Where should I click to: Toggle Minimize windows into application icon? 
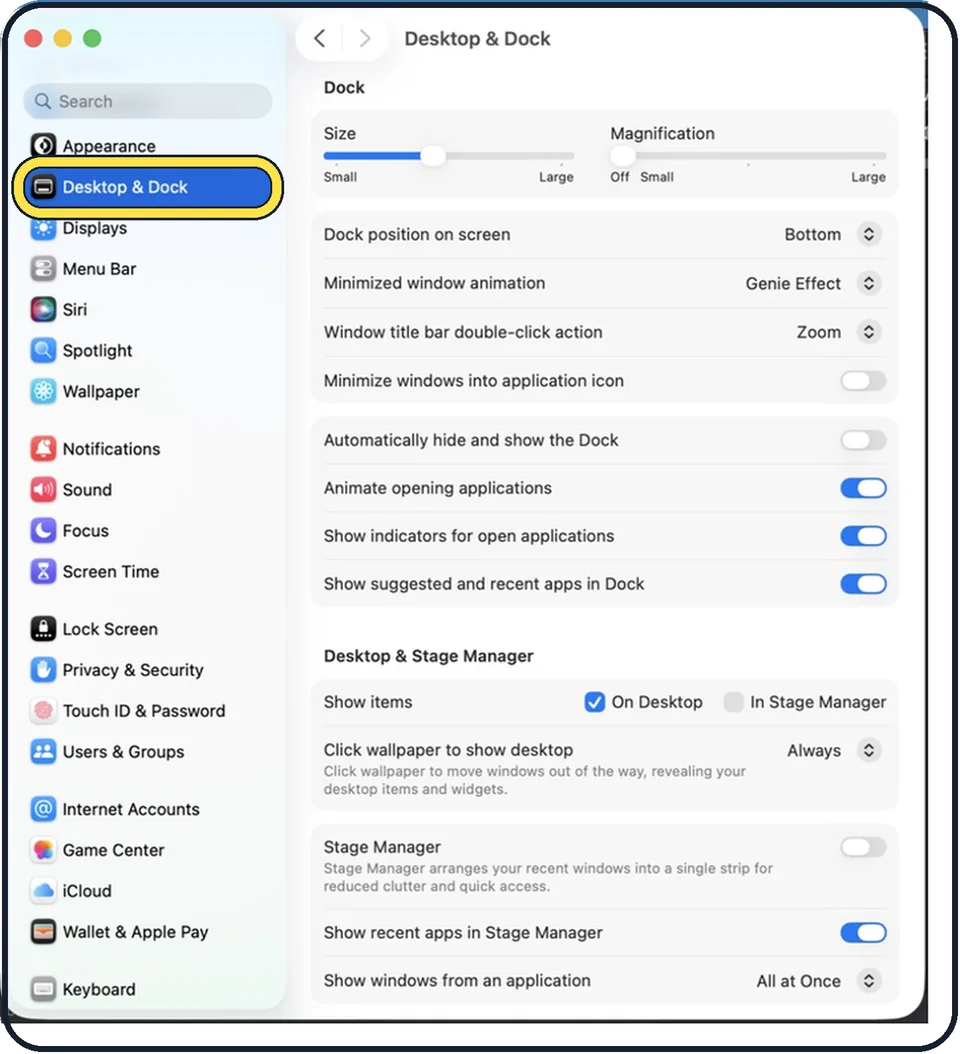click(x=863, y=380)
